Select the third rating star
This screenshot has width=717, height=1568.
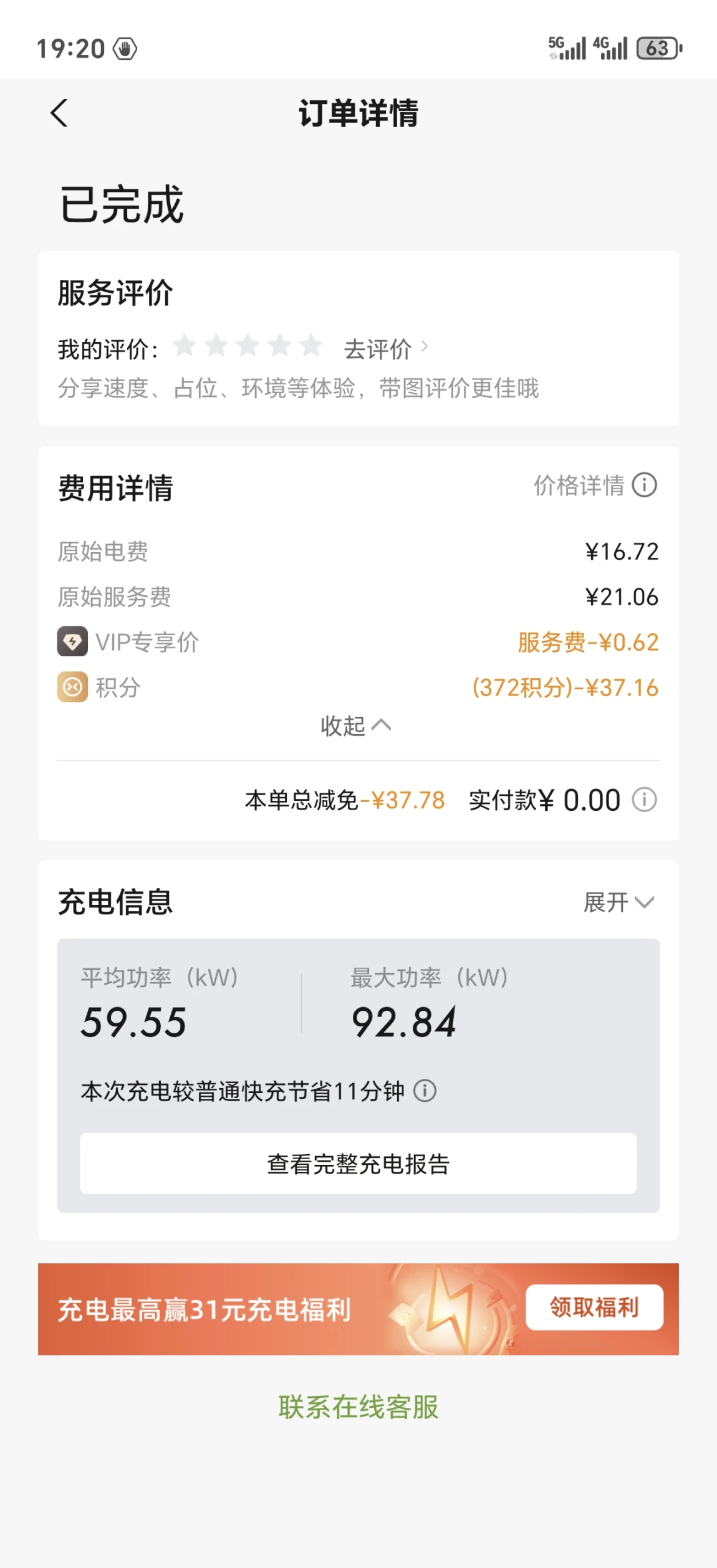[248, 346]
